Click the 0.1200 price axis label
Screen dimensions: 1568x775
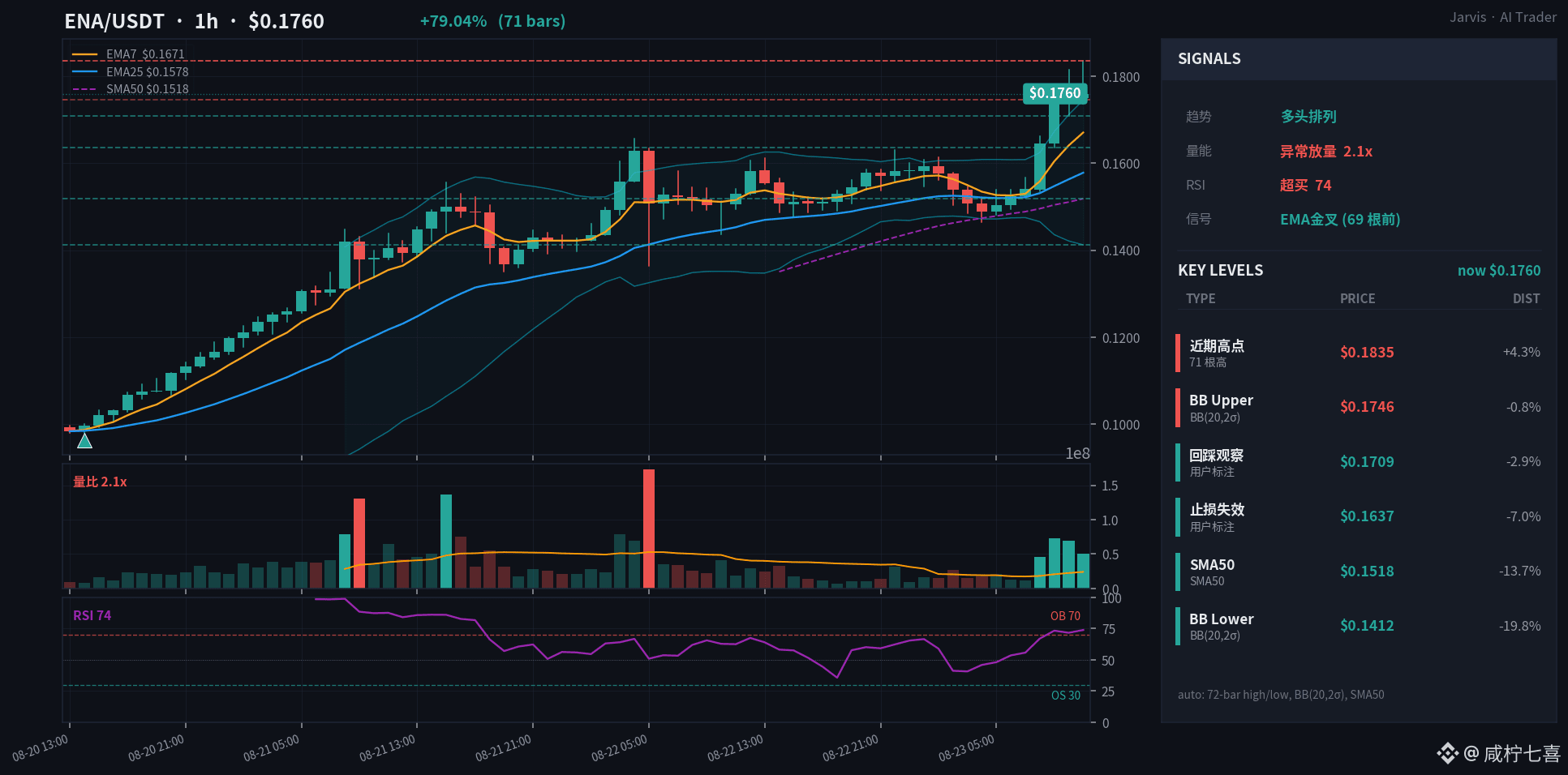[x=1121, y=338]
